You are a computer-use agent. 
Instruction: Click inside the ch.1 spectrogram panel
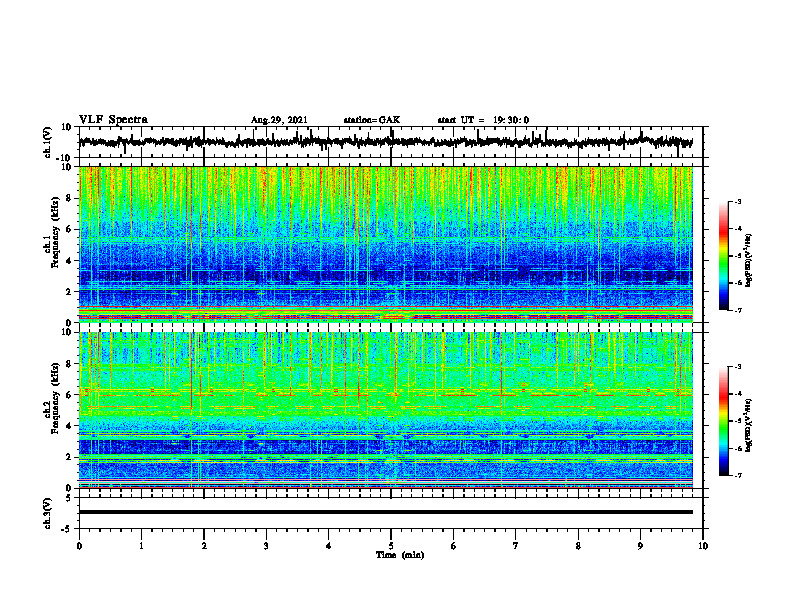coord(386,244)
